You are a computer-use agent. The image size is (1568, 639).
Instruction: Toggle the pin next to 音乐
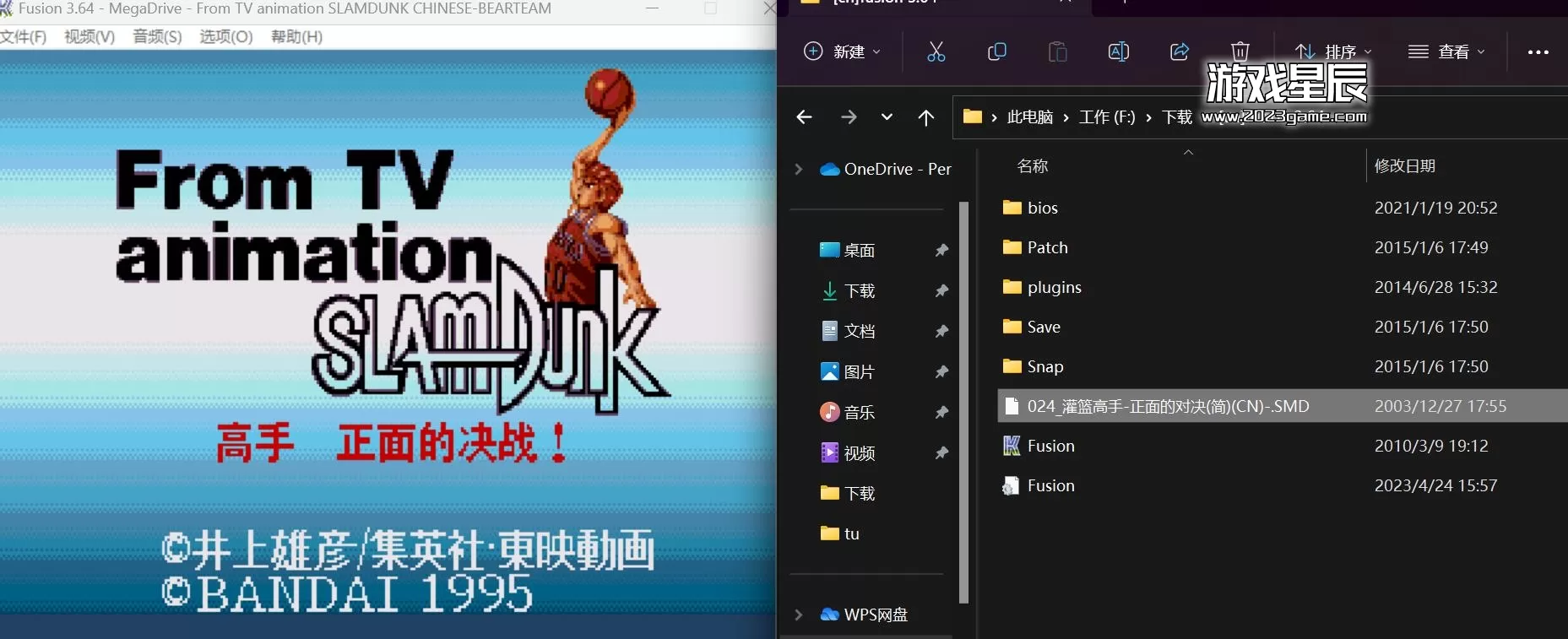pos(941,413)
